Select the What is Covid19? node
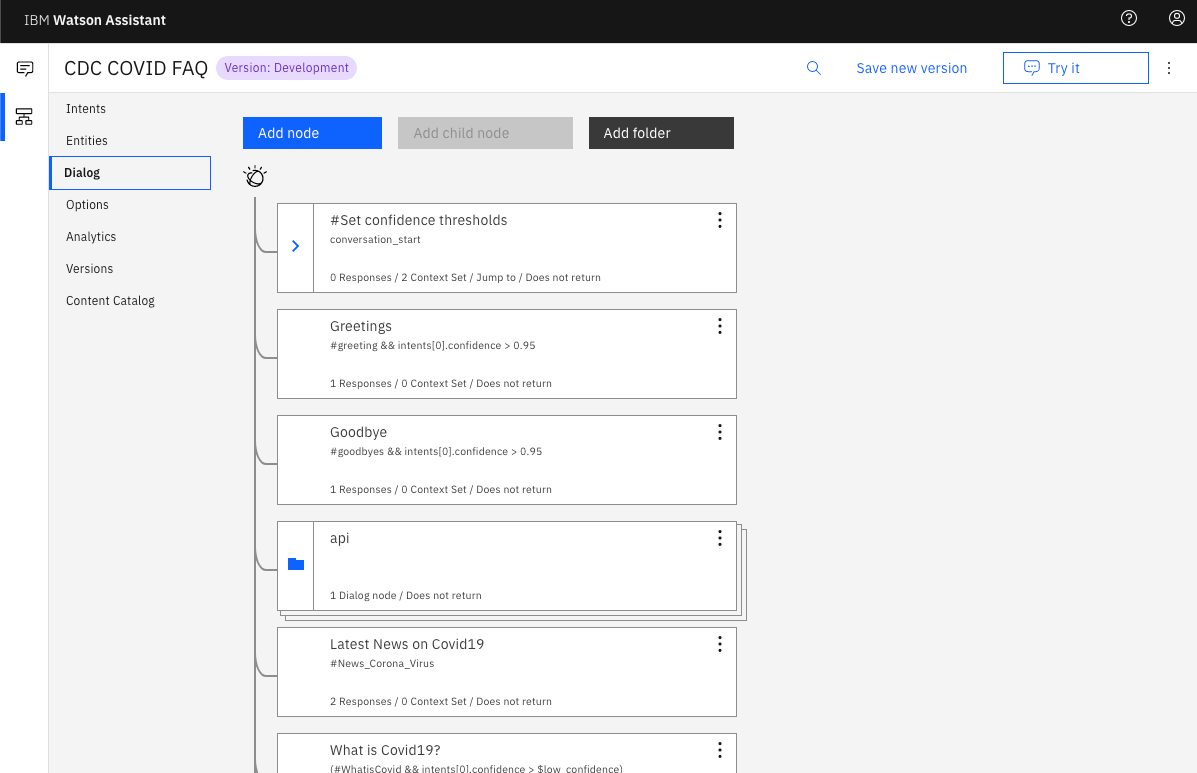The height and width of the screenshot is (773, 1197). click(x=507, y=753)
